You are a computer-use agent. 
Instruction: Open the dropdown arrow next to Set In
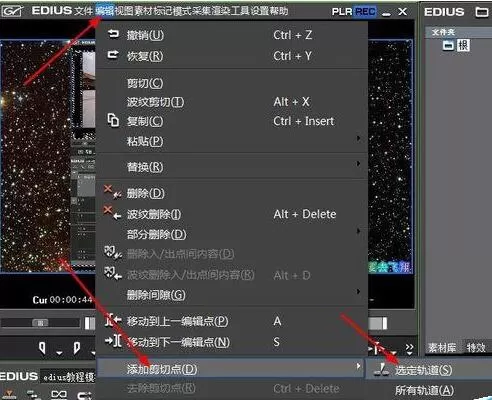tap(59, 352)
